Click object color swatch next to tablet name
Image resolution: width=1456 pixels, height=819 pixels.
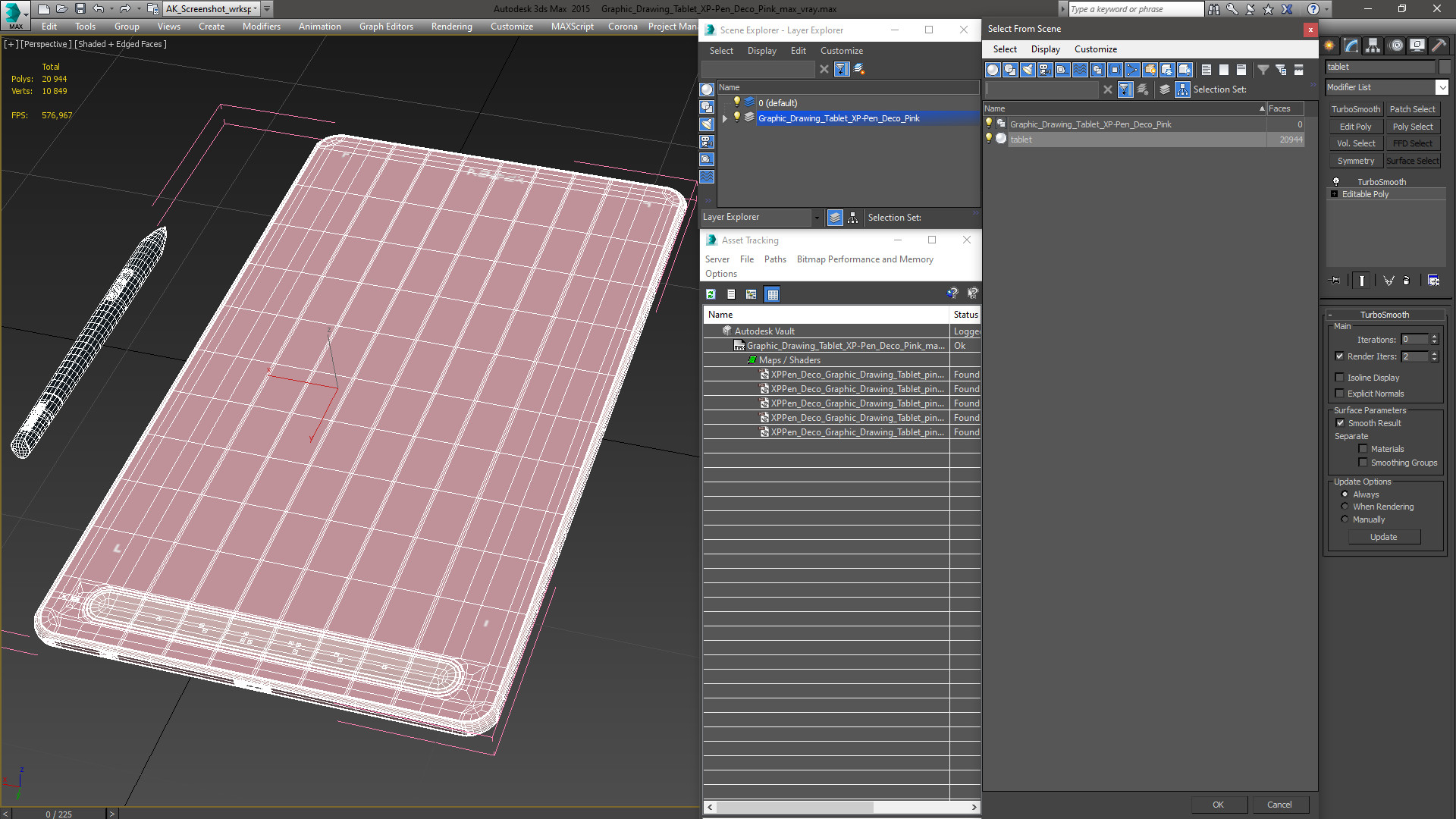1445,67
